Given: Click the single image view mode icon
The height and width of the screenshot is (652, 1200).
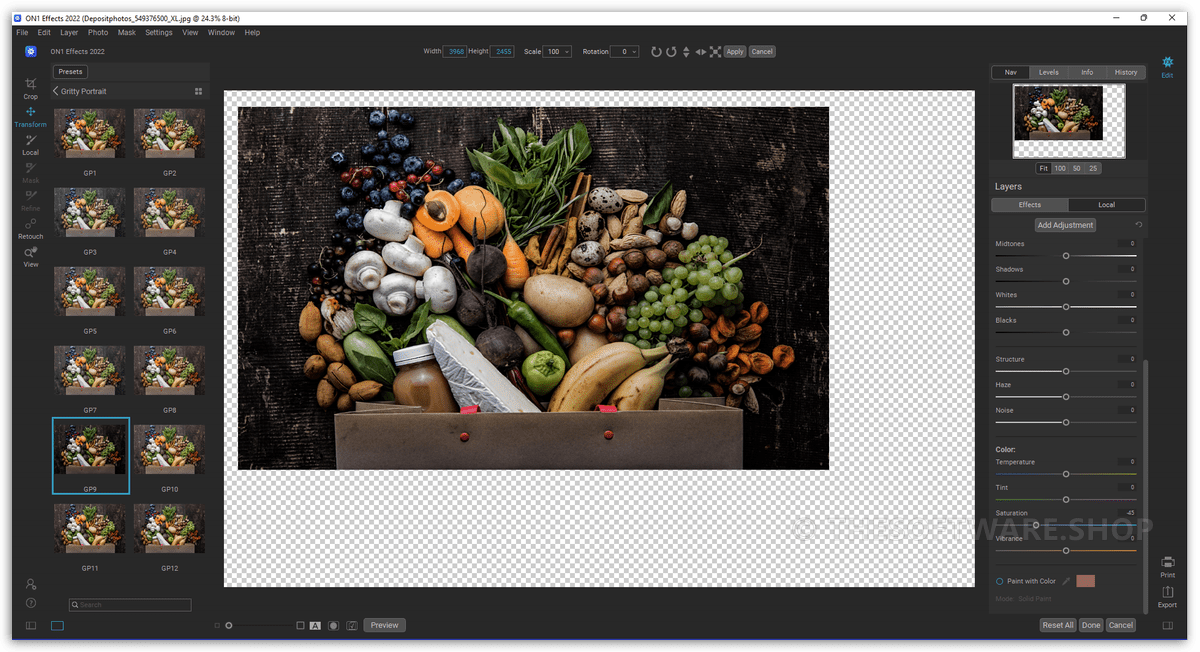Looking at the screenshot, I should tap(57, 625).
